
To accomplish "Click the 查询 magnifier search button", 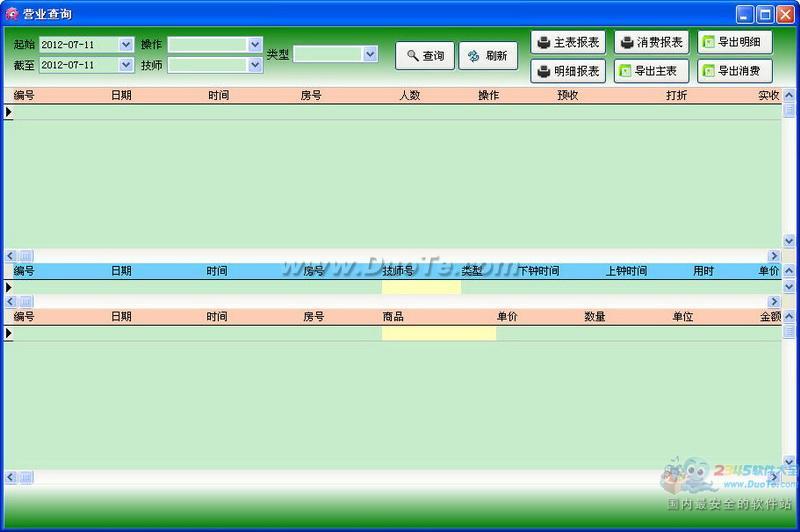I will pos(425,56).
